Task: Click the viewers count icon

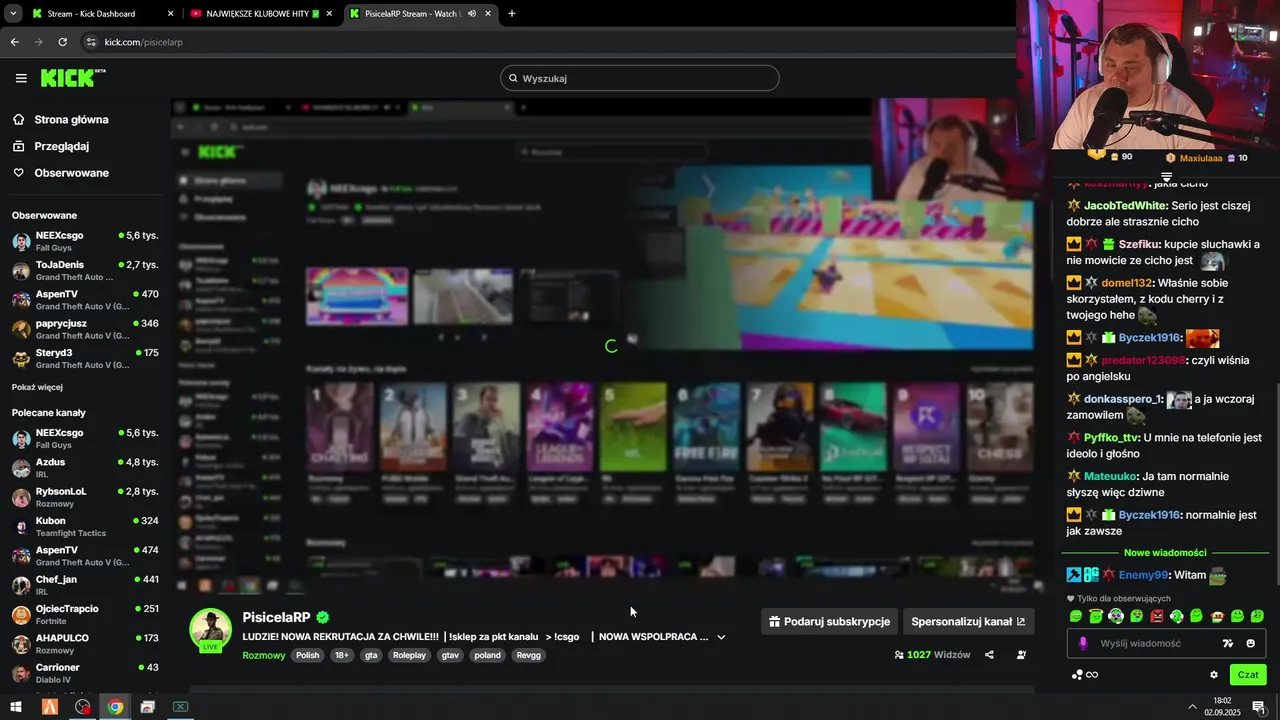Action: click(899, 655)
